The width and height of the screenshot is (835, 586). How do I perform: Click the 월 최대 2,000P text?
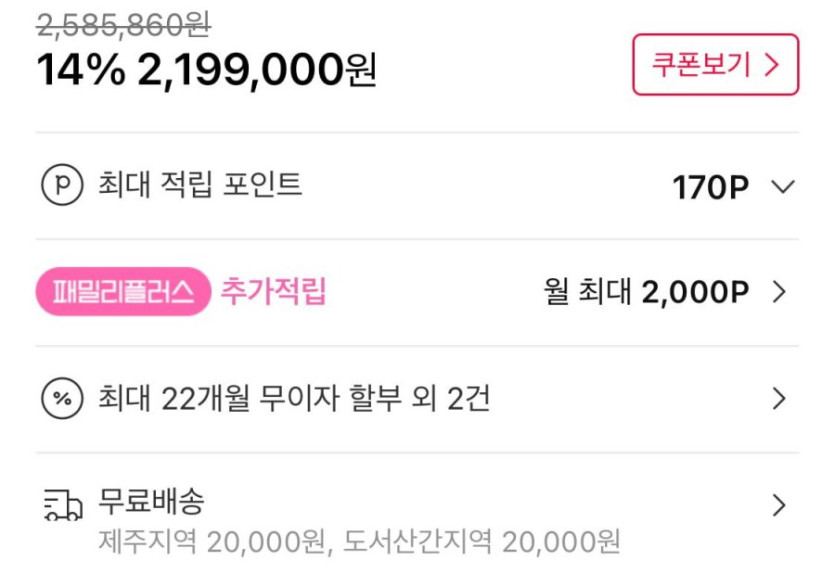(x=647, y=293)
